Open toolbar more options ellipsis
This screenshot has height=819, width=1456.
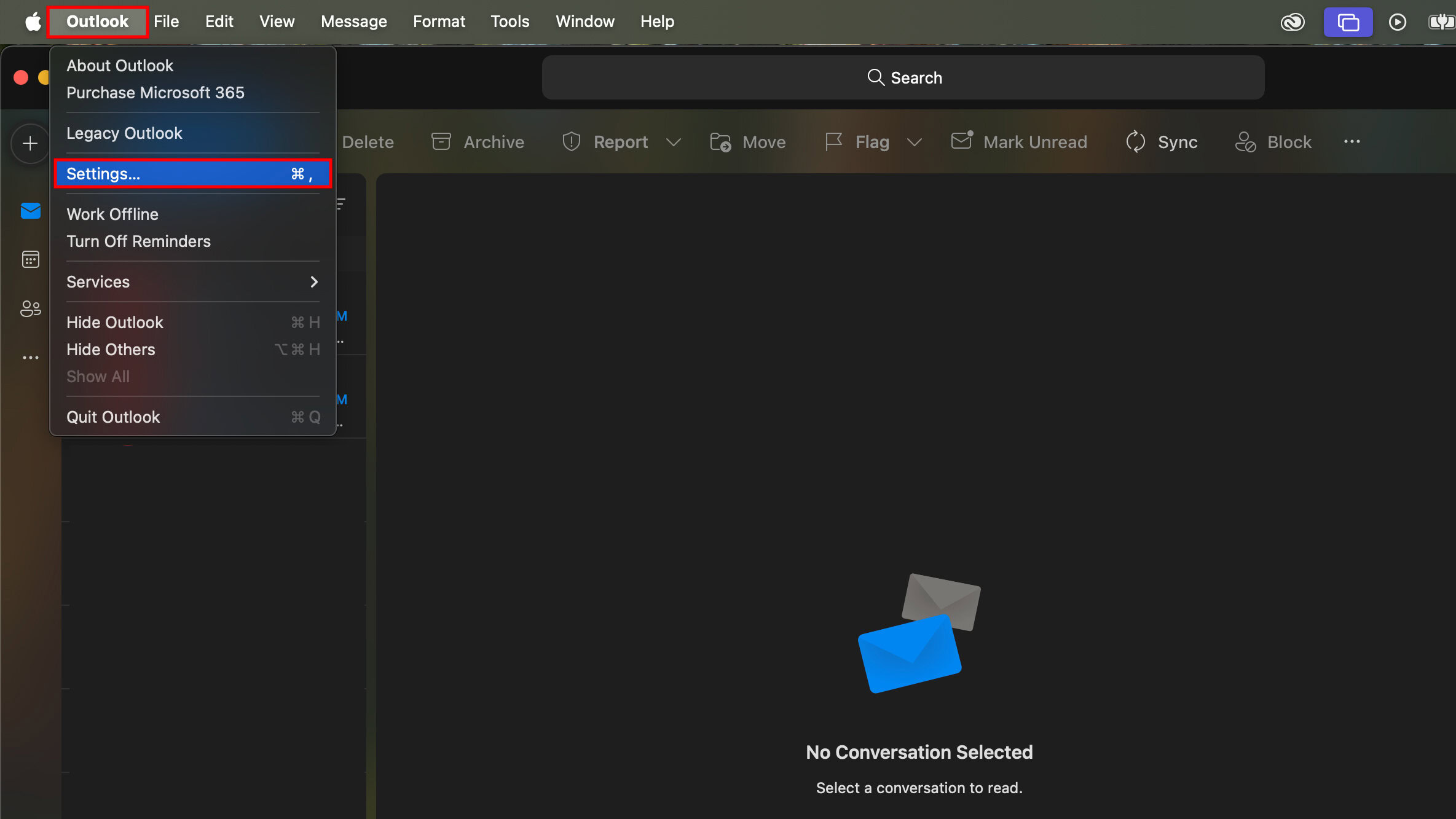tap(1352, 142)
